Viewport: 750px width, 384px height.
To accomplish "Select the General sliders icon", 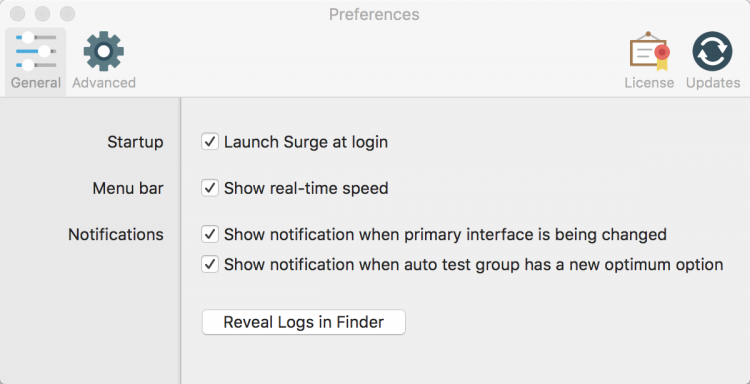I will point(36,51).
